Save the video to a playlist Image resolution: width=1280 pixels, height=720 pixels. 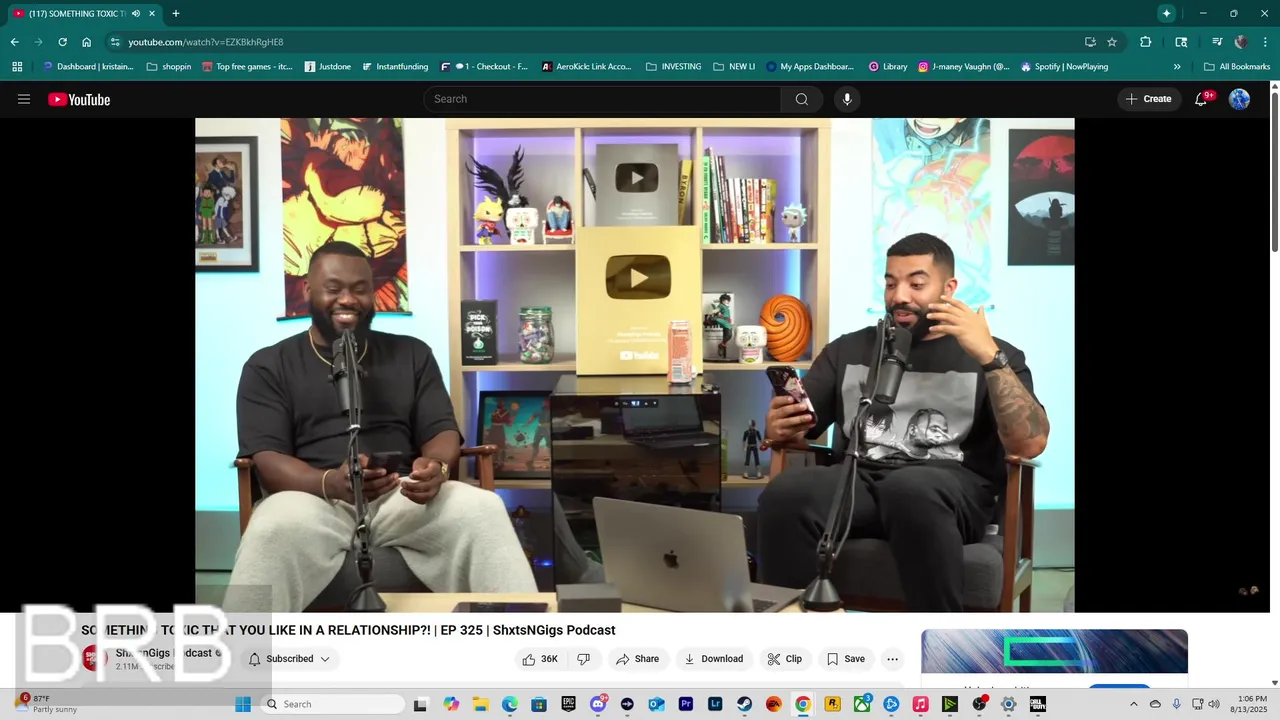(x=845, y=659)
